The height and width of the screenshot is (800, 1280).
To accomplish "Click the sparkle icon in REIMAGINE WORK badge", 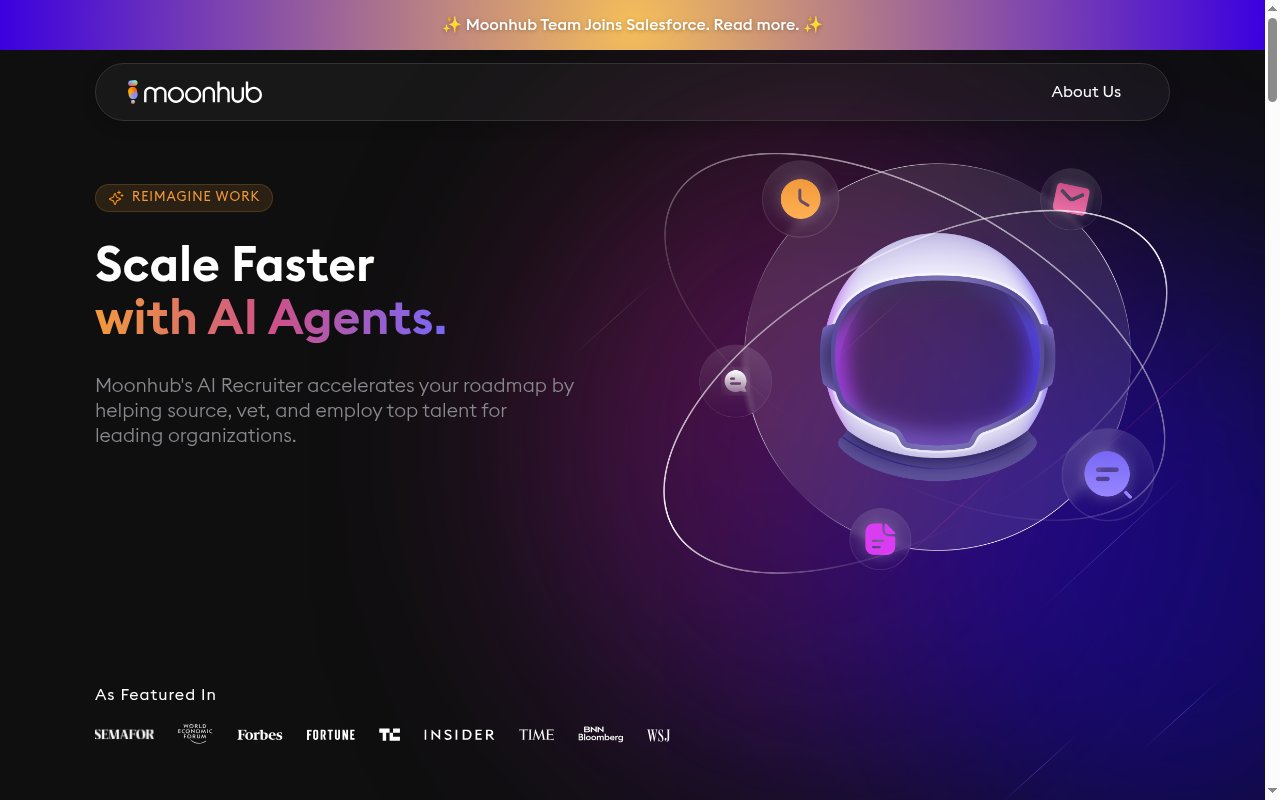I will coord(116,198).
